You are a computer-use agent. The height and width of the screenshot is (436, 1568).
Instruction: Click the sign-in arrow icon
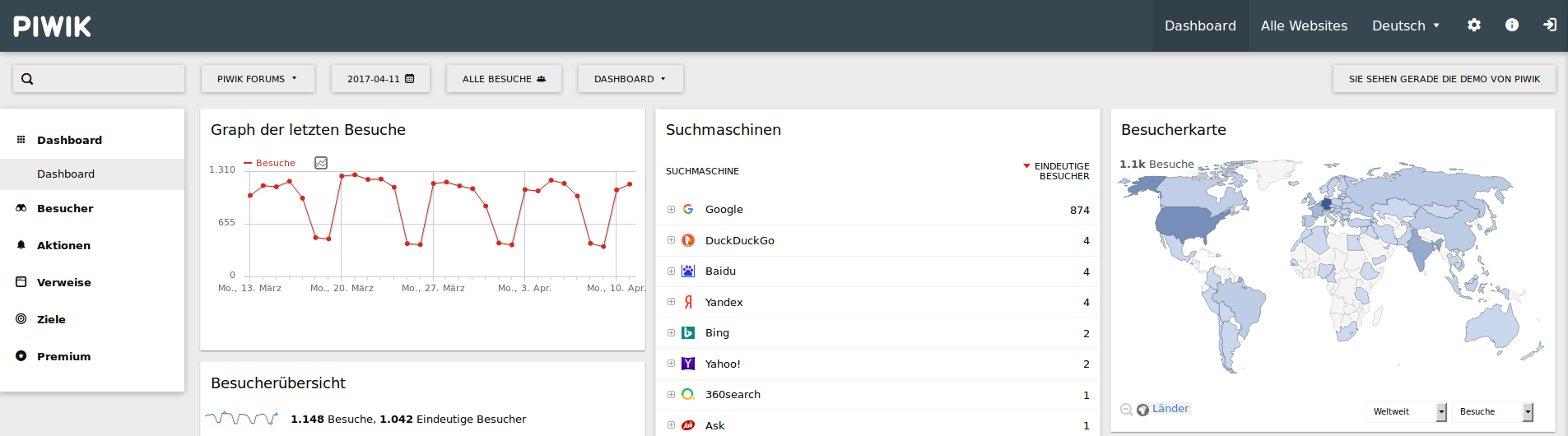1549,26
